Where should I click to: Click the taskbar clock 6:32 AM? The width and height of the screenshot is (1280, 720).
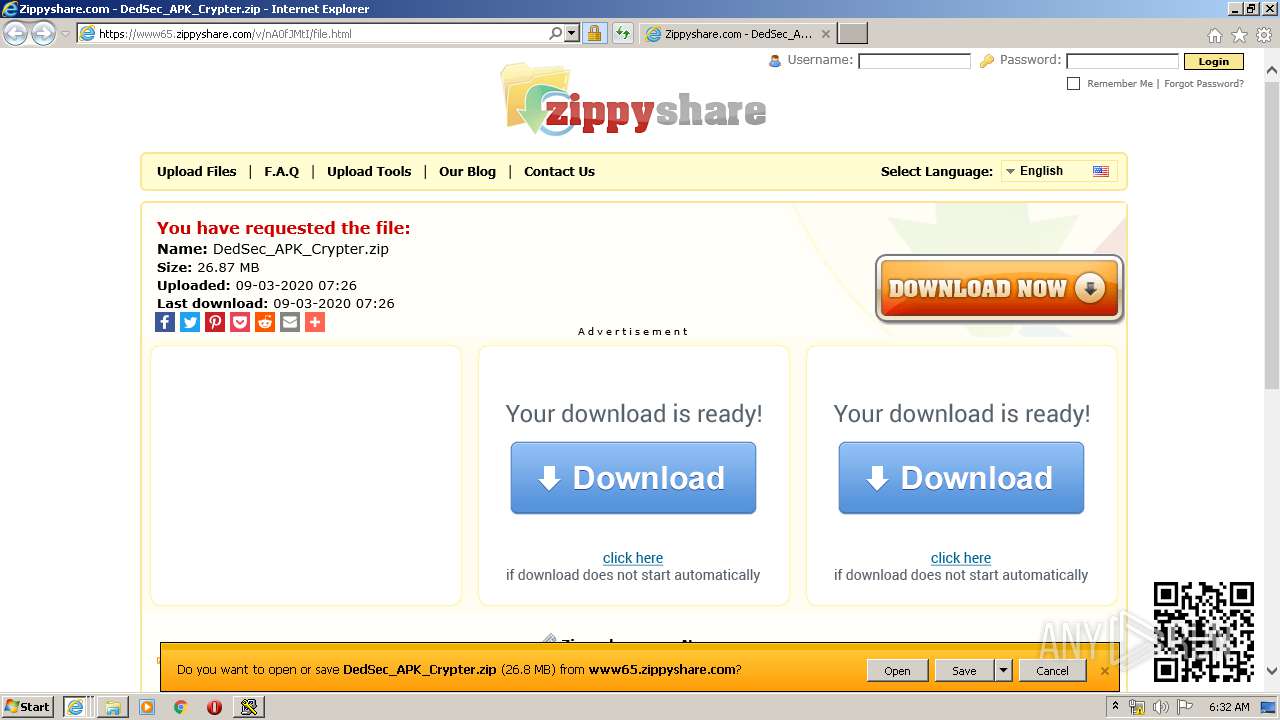[x=1229, y=707]
